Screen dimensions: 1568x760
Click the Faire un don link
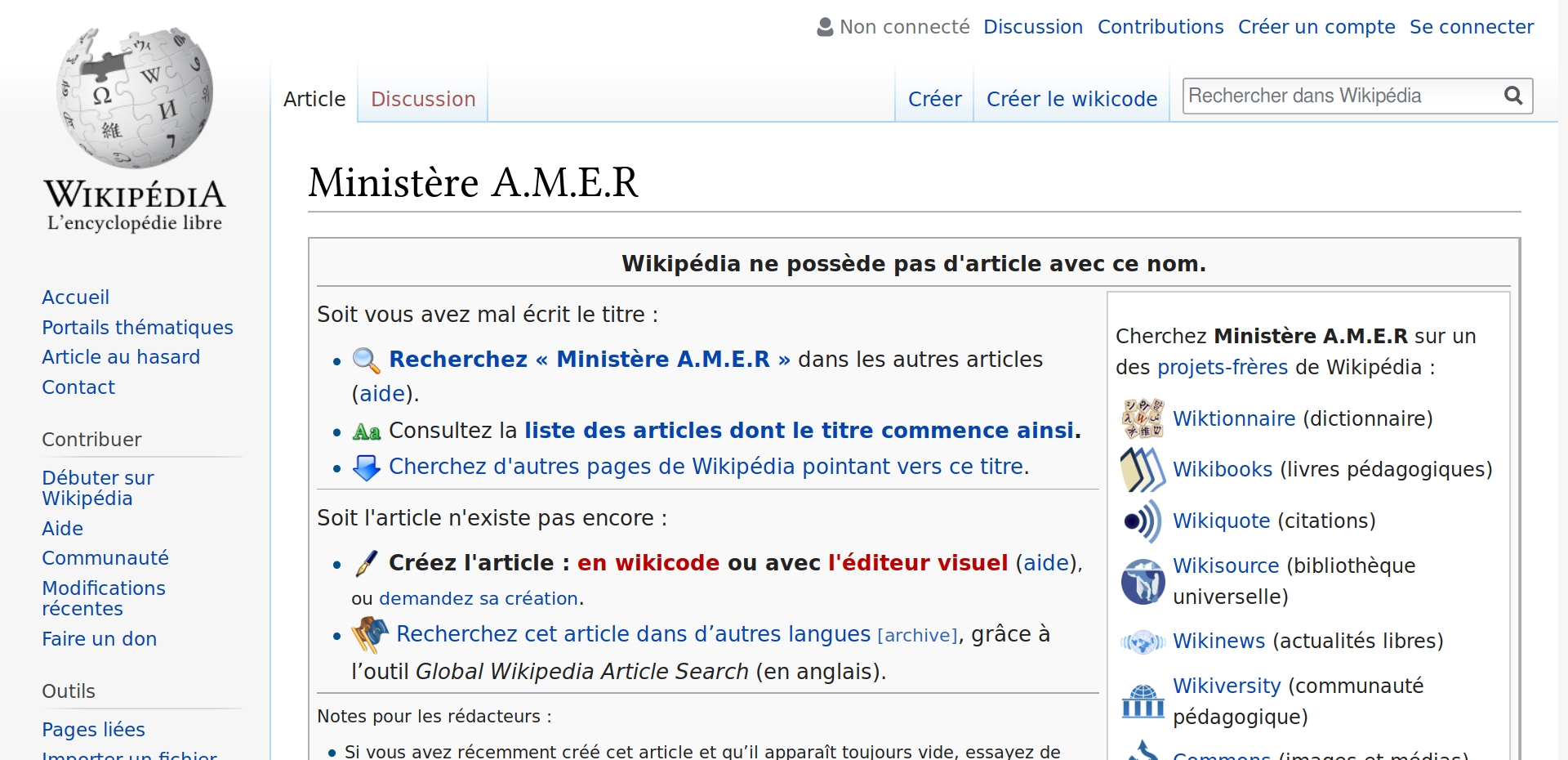pos(99,639)
